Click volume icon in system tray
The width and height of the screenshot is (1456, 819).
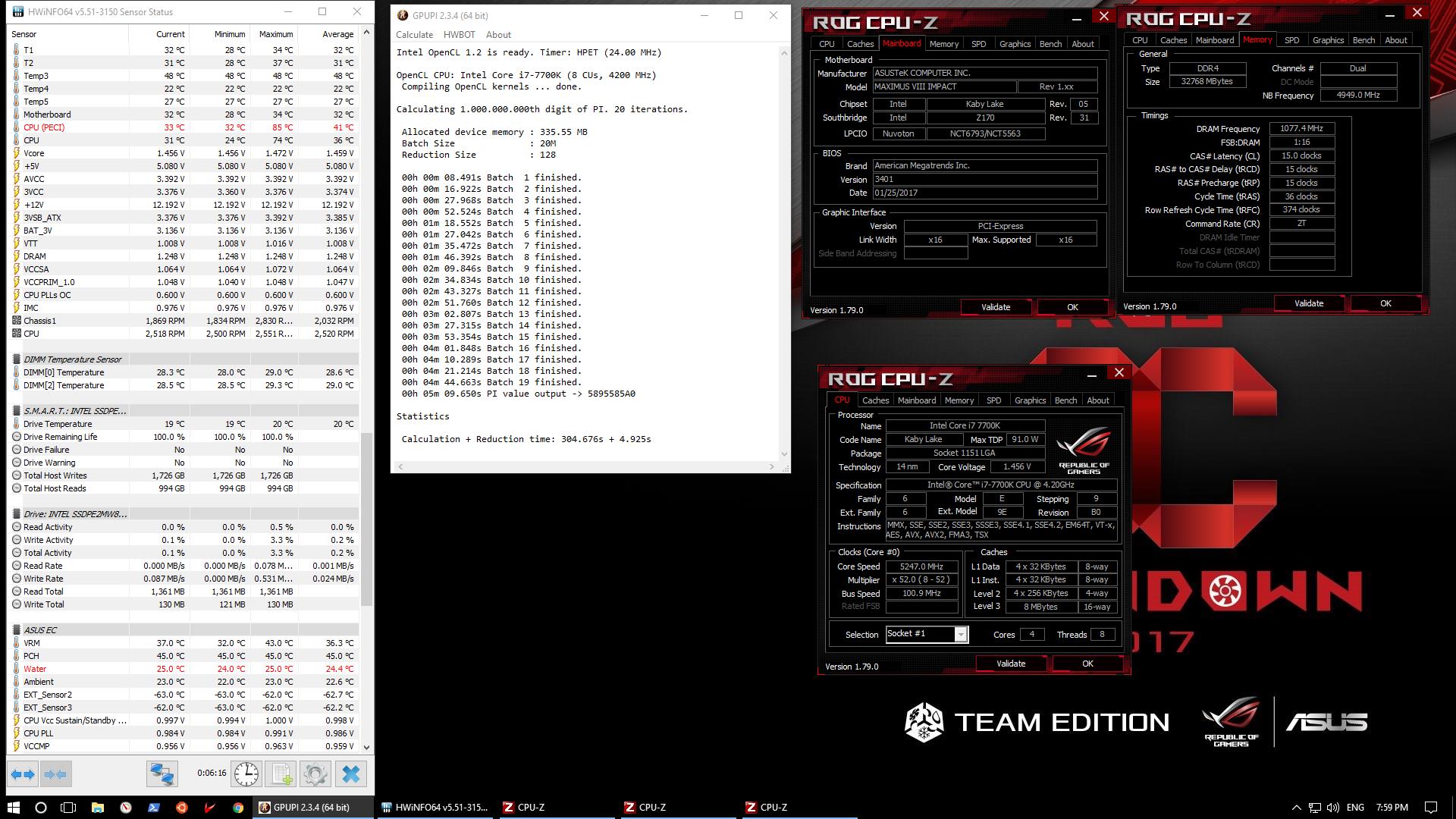[1332, 808]
